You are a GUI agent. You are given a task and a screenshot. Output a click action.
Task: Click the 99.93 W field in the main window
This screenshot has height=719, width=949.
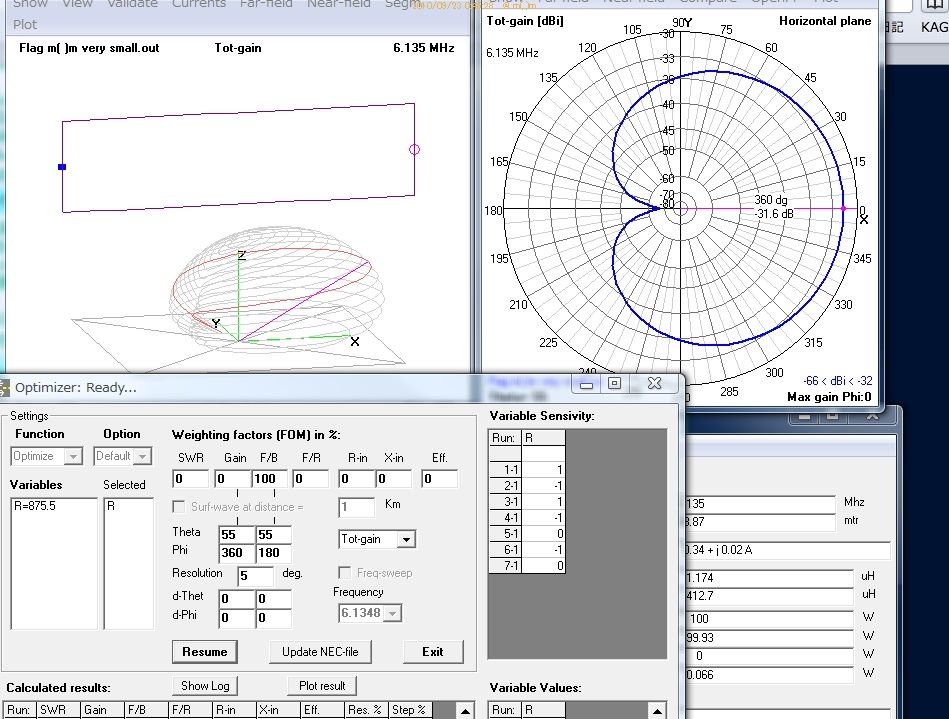tap(769, 637)
